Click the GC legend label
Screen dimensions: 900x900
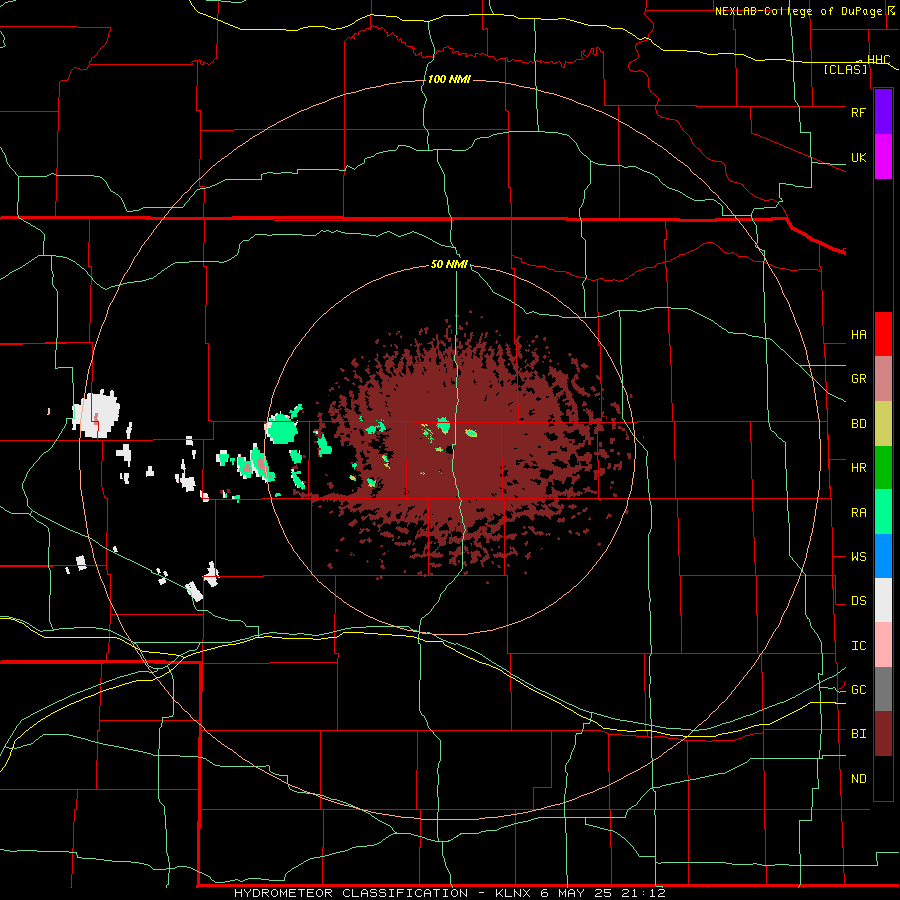(x=858, y=690)
